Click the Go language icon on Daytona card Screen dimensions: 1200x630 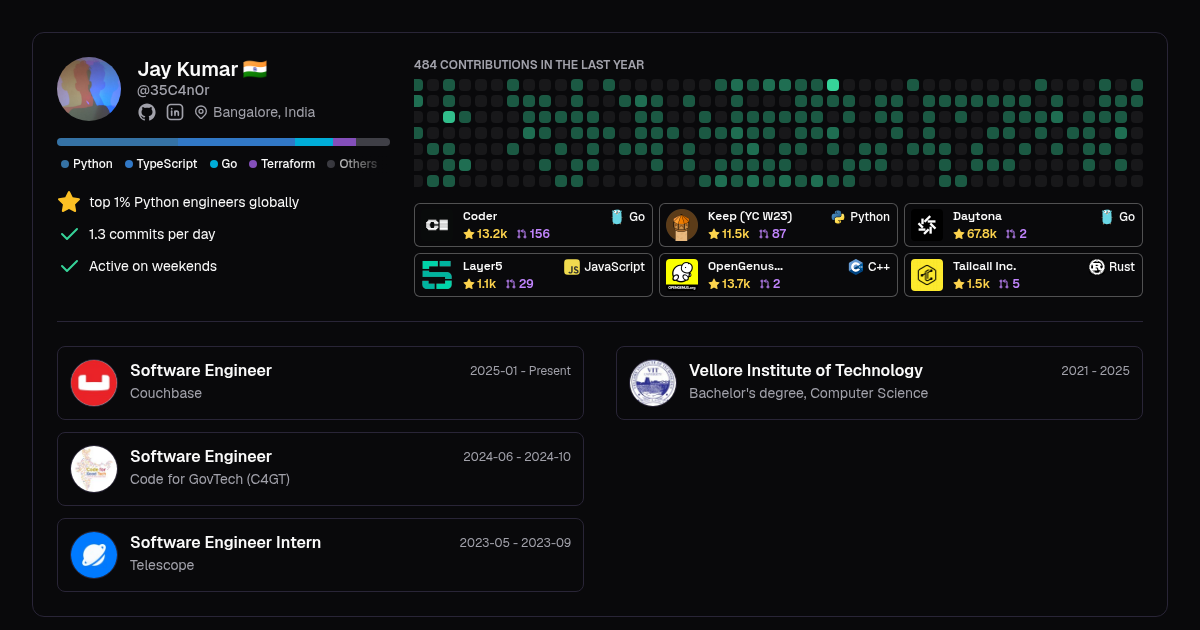click(x=1107, y=216)
